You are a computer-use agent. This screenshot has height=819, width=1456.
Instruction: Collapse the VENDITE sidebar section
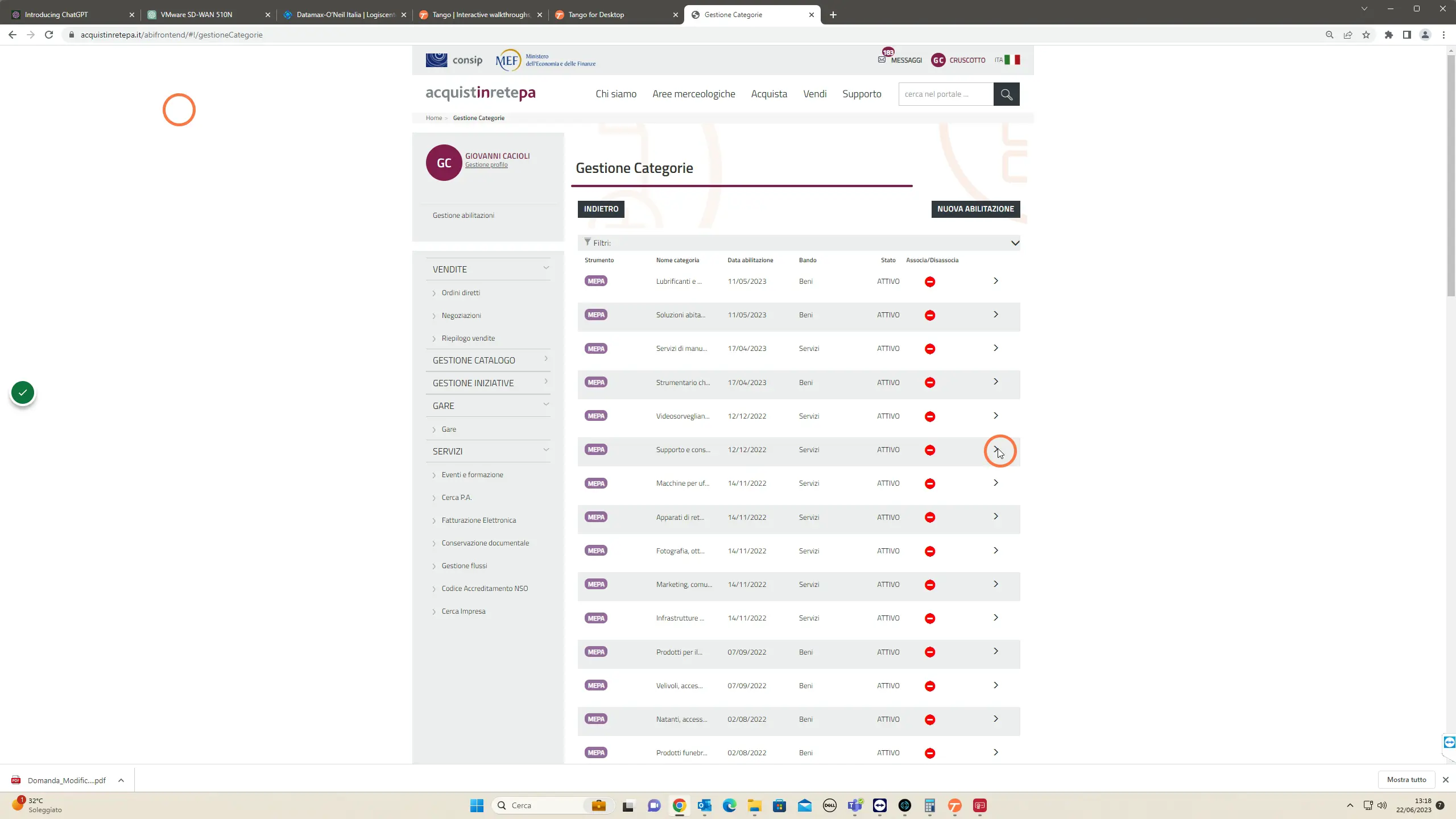pos(488,269)
